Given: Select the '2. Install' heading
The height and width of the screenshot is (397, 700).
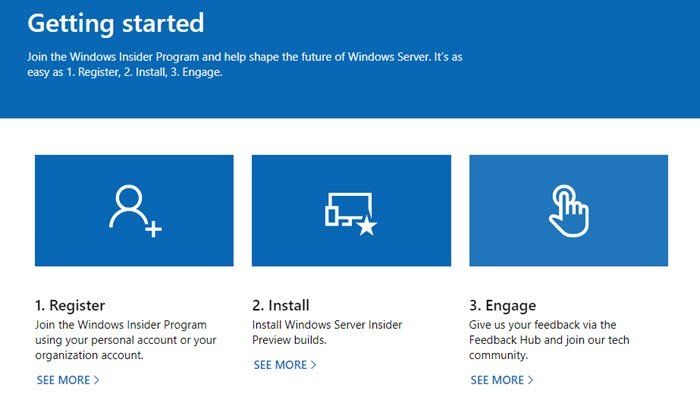Looking at the screenshot, I should pyautogui.click(x=281, y=305).
